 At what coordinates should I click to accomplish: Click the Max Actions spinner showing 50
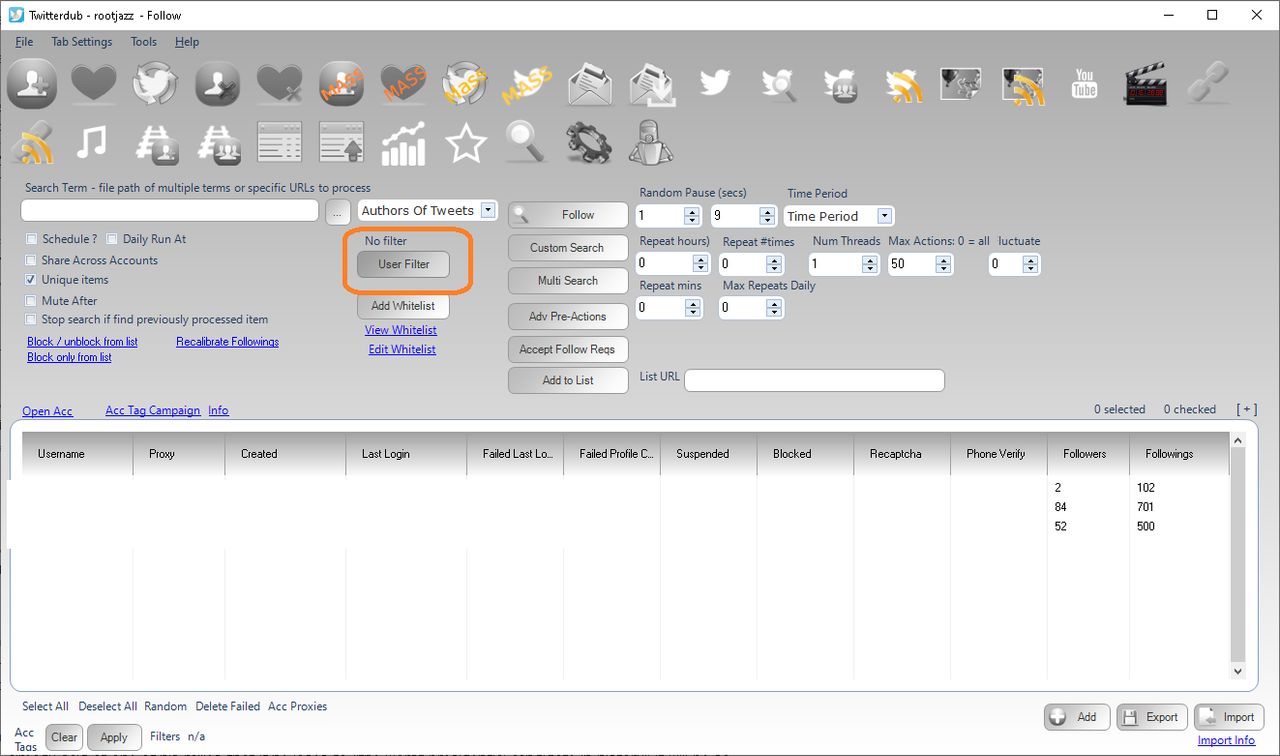point(920,264)
